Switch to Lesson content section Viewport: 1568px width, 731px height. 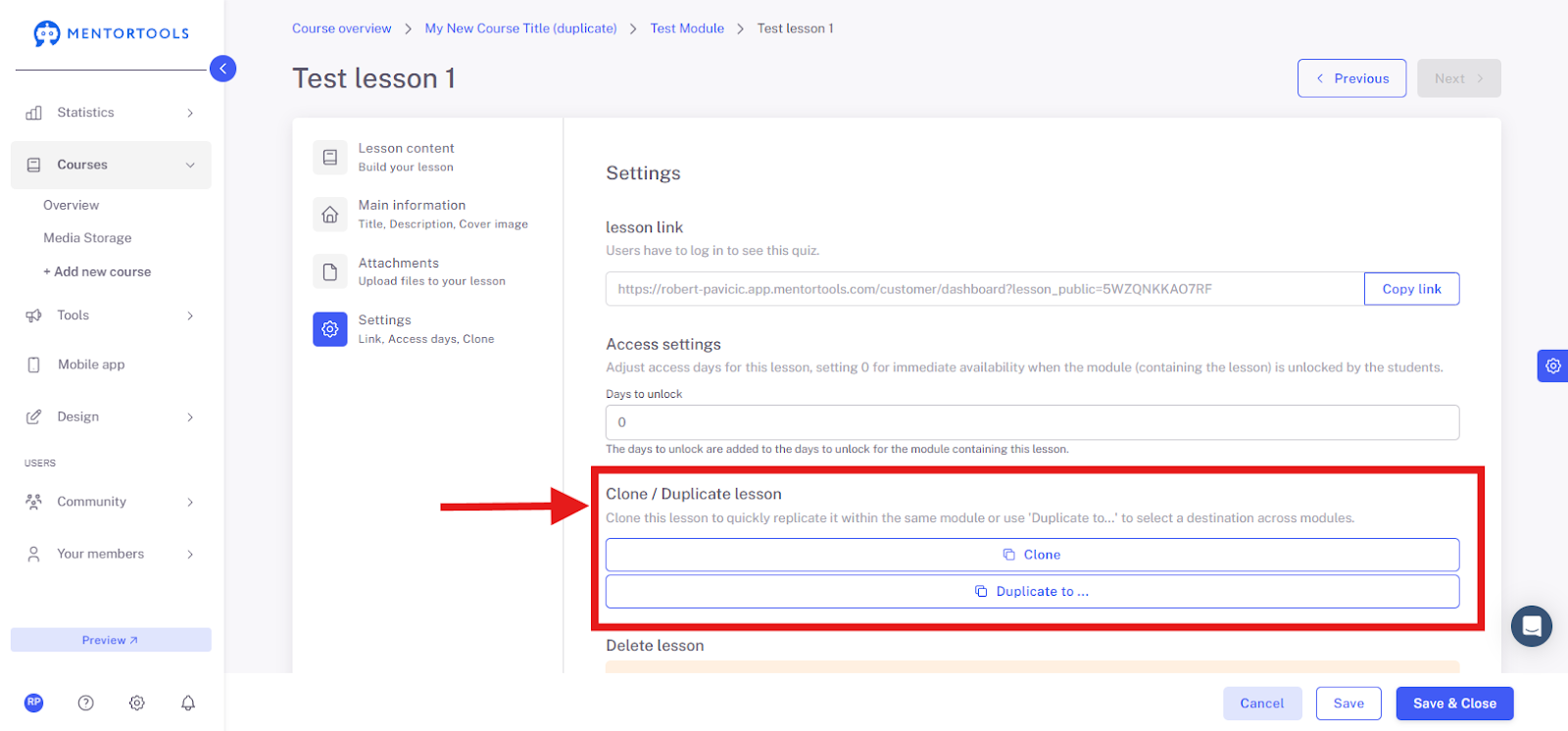click(x=406, y=157)
